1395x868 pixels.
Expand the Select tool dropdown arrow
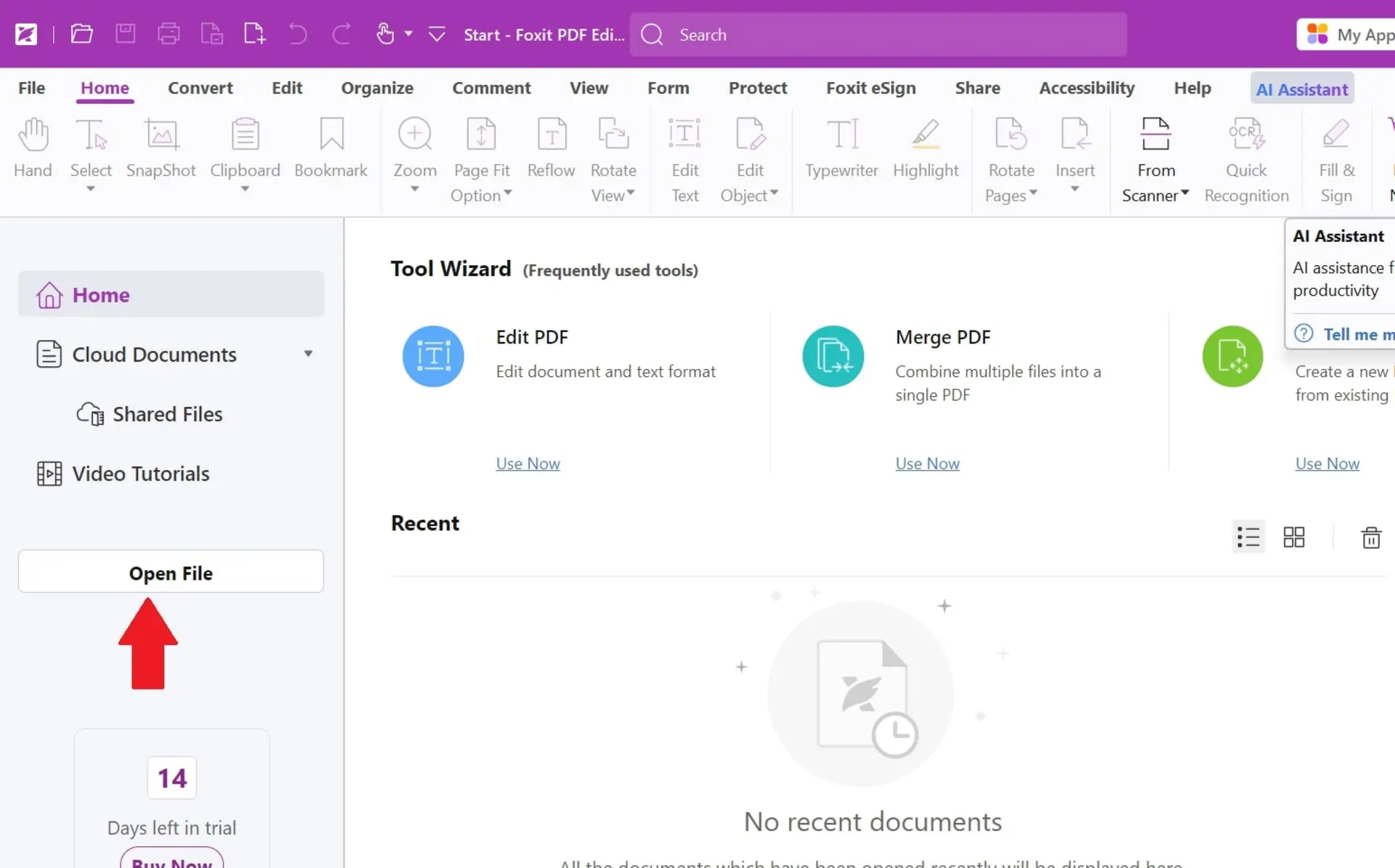point(91,189)
